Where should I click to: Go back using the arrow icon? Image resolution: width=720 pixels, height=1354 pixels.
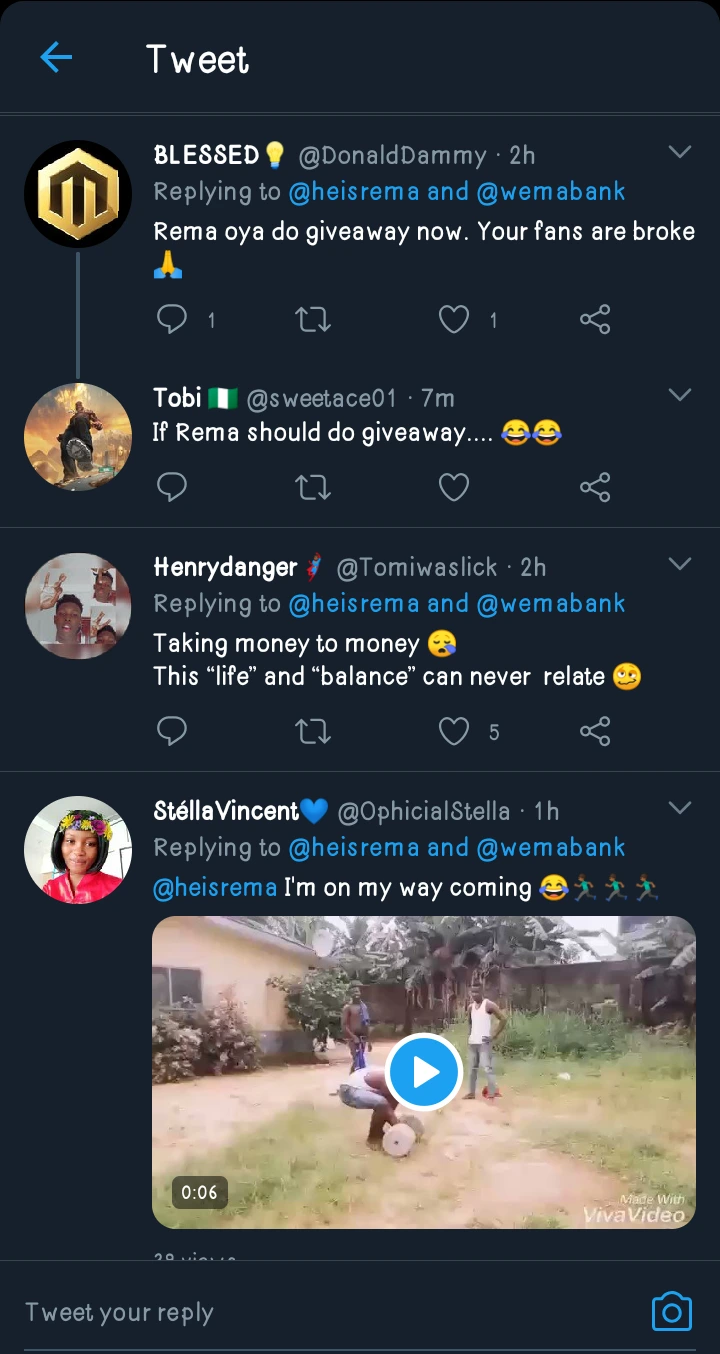(x=56, y=59)
